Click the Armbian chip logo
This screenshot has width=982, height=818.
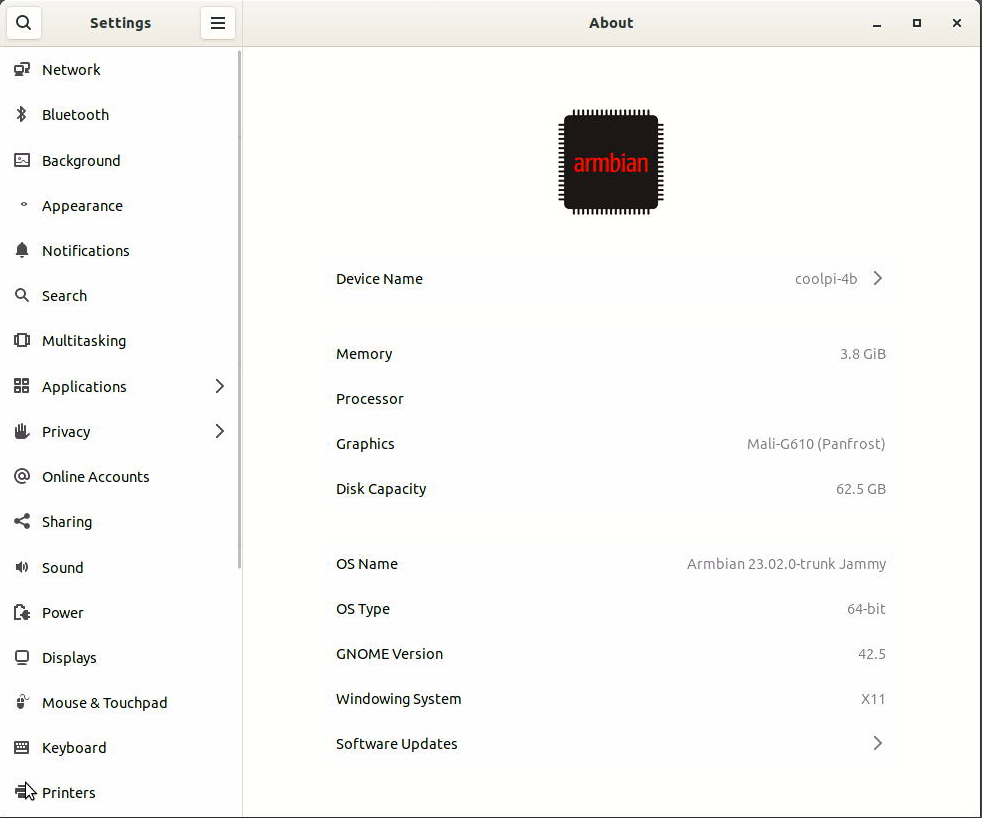point(611,162)
